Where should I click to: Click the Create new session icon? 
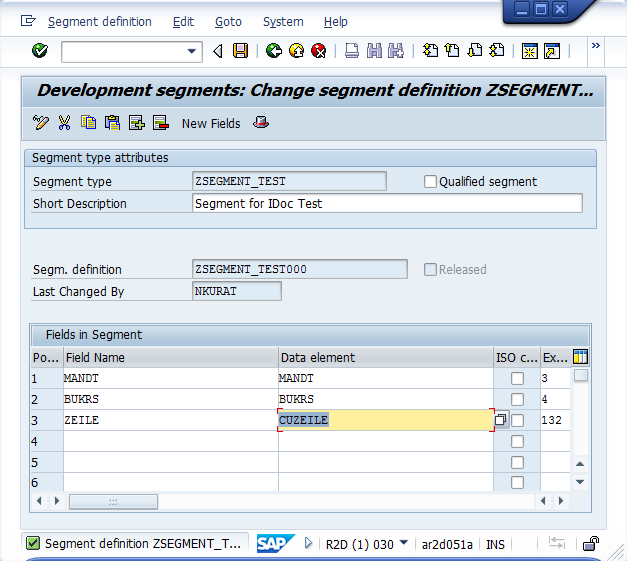(529, 51)
